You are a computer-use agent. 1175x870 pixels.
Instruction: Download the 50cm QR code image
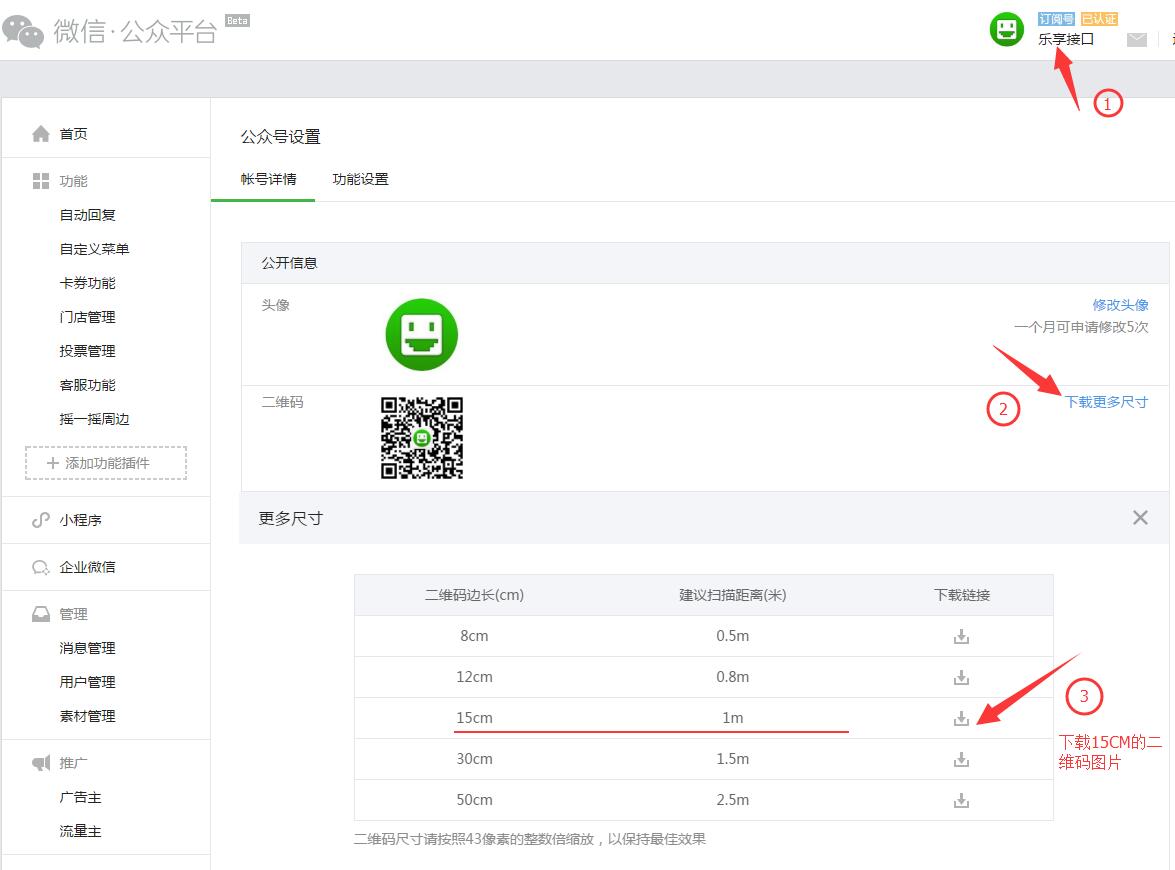click(x=961, y=801)
